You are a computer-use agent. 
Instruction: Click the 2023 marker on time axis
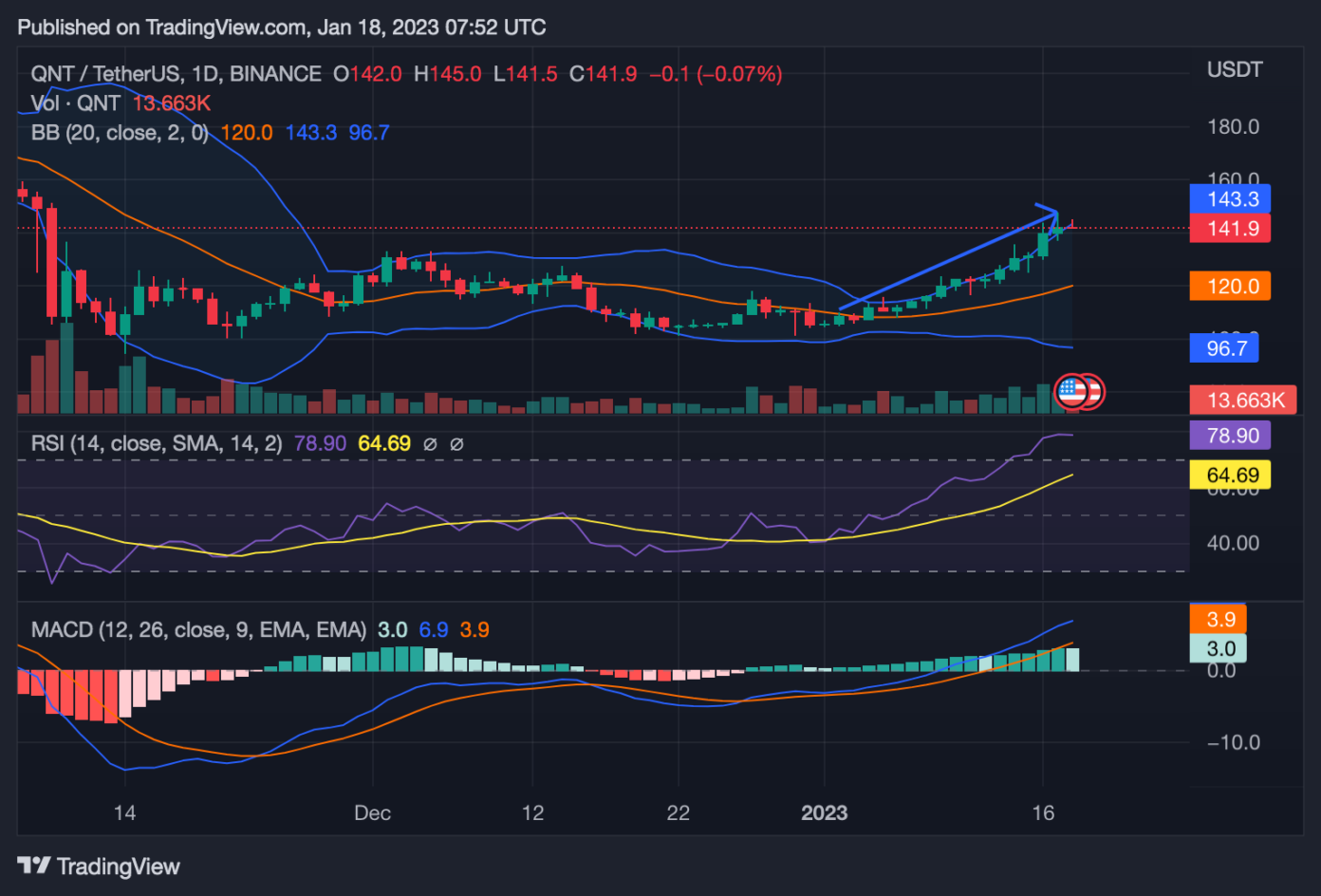pyautogui.click(x=824, y=813)
